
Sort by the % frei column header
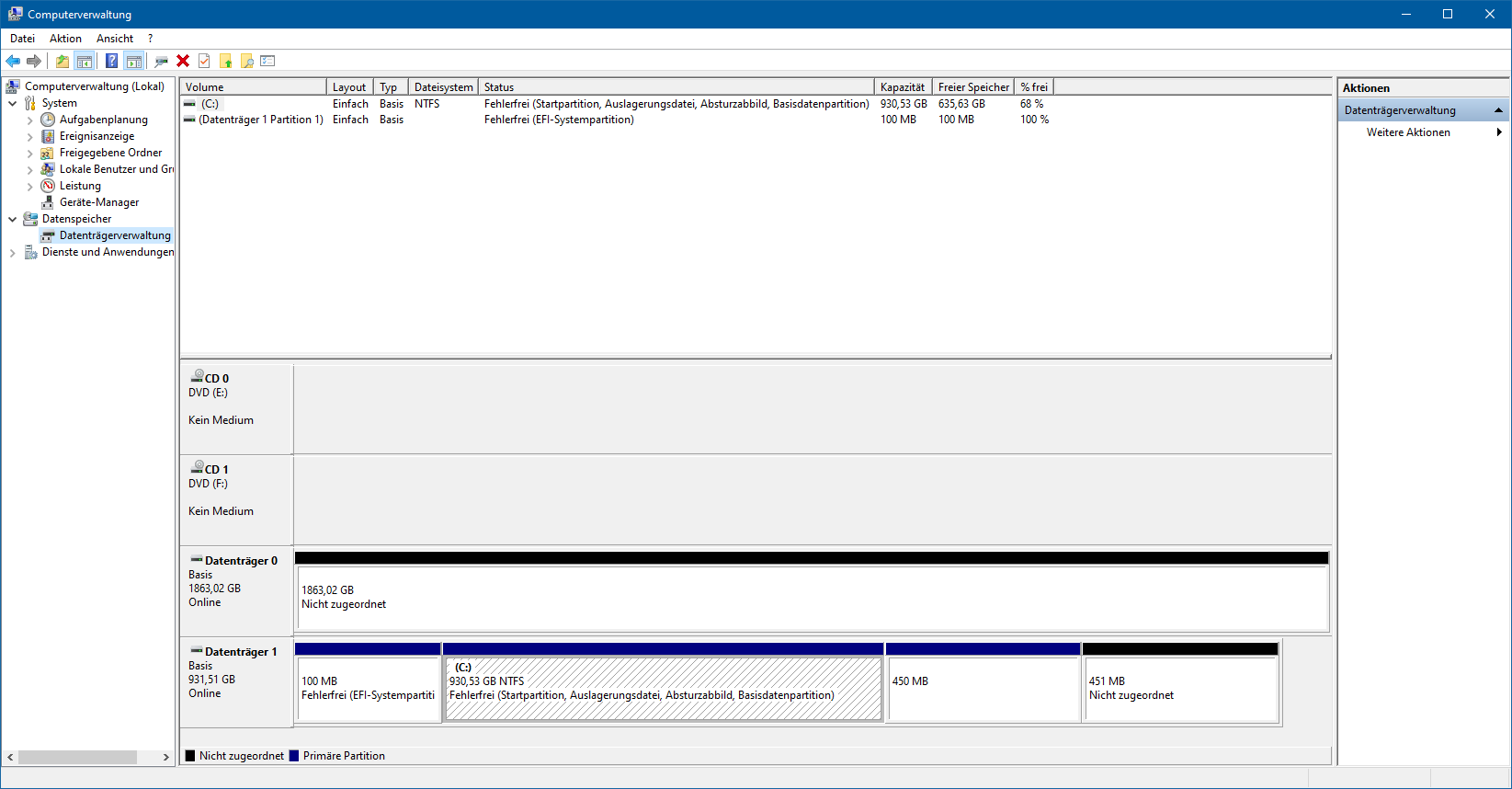(x=1034, y=87)
